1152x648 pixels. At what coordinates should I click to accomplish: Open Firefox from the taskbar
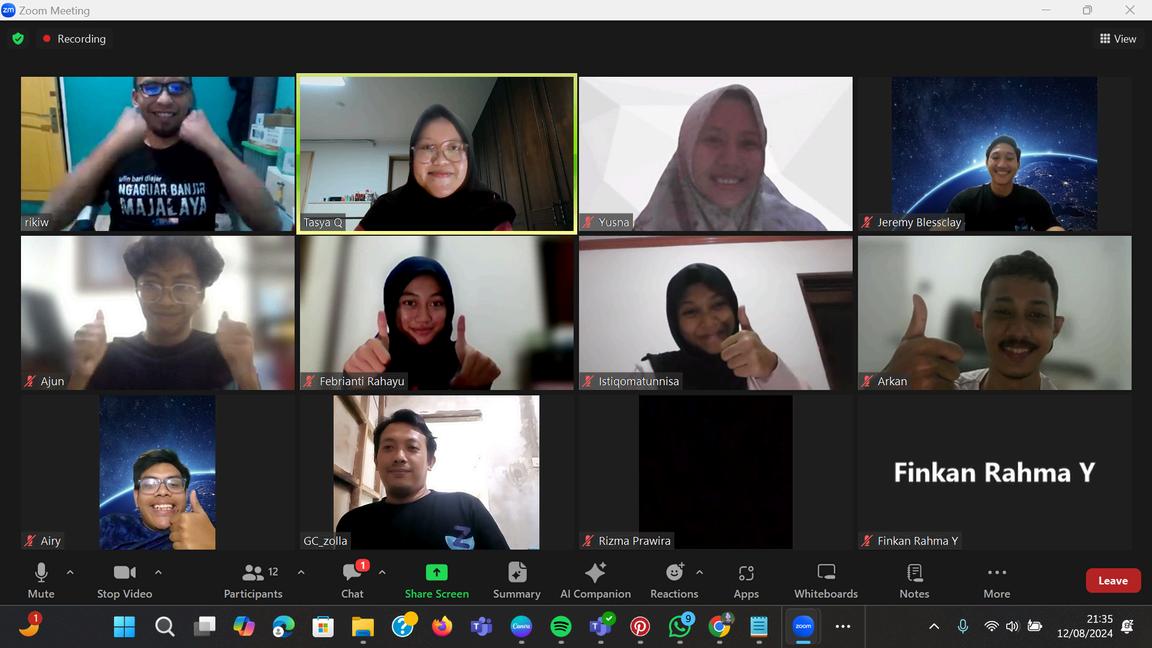[442, 627]
